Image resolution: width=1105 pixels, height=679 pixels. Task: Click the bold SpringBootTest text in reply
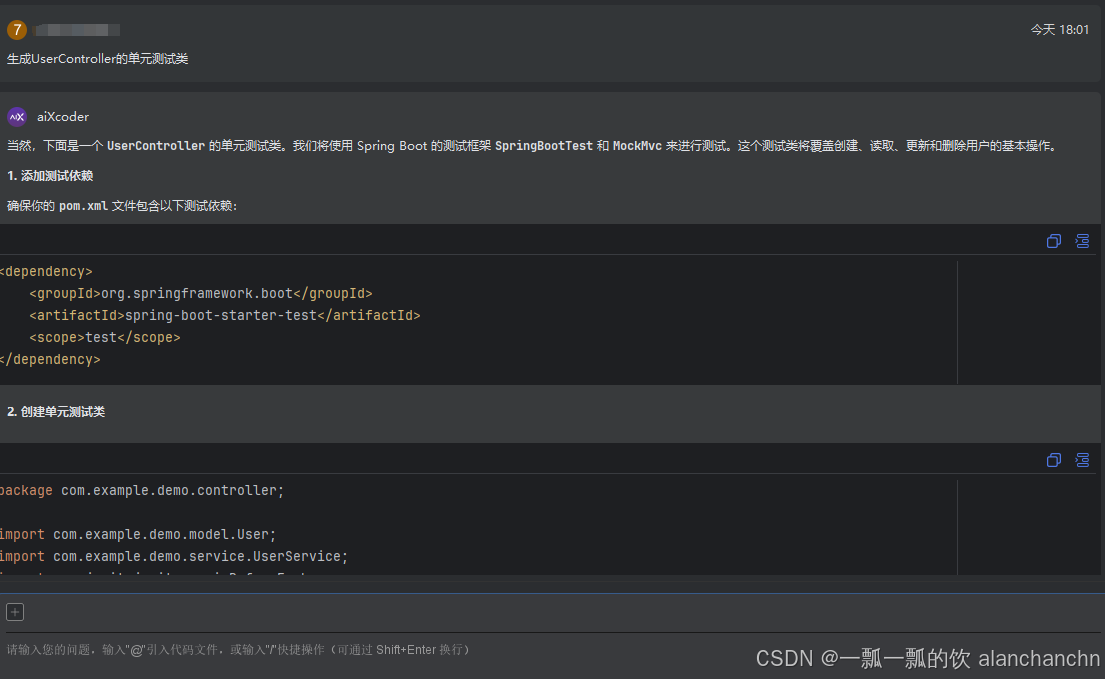[544, 146]
